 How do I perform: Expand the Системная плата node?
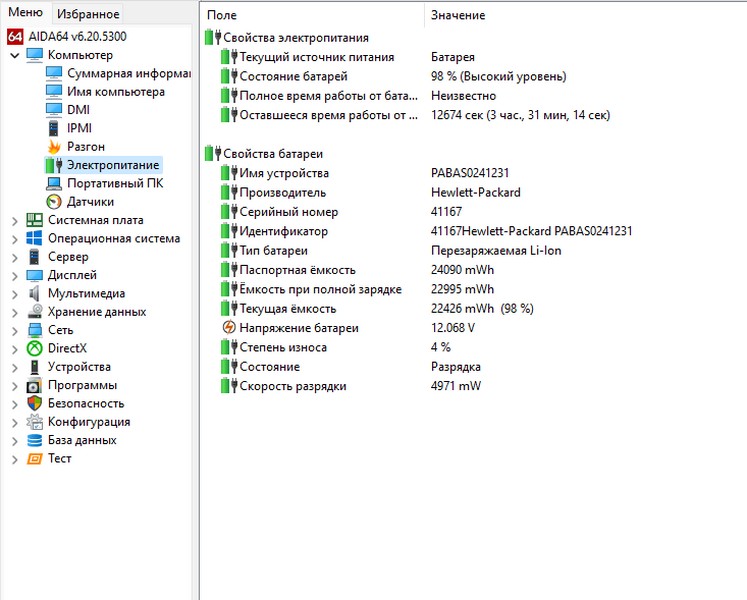tap(14, 221)
